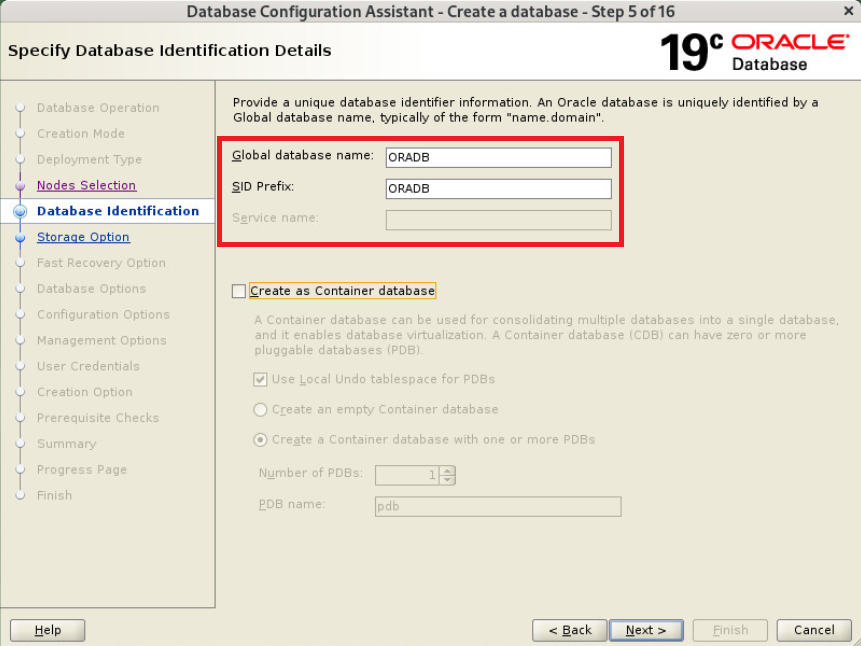Select Create an empty Container database

point(260,409)
